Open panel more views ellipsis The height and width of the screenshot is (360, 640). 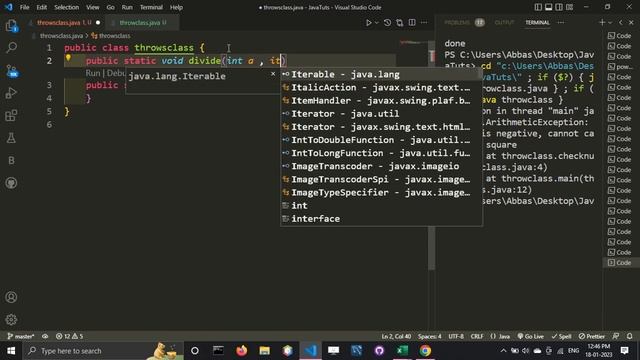coord(561,23)
